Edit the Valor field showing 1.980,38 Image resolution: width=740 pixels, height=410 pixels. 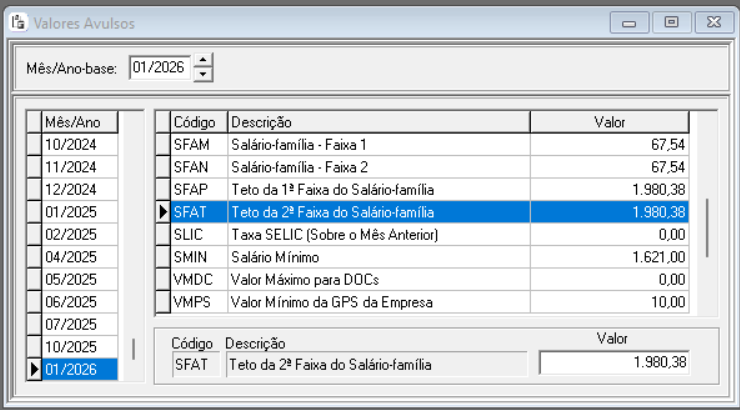(x=613, y=362)
